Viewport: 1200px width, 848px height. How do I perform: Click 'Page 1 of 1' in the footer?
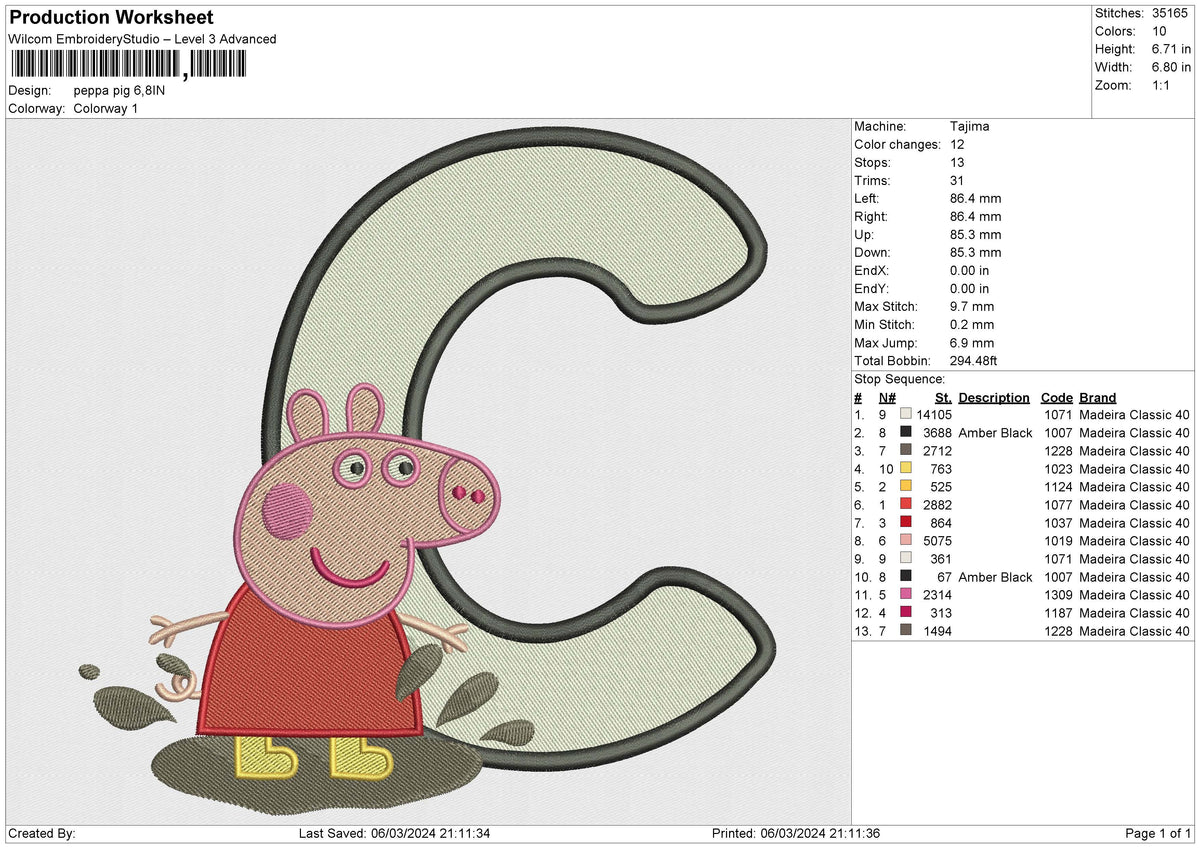click(x=1158, y=833)
